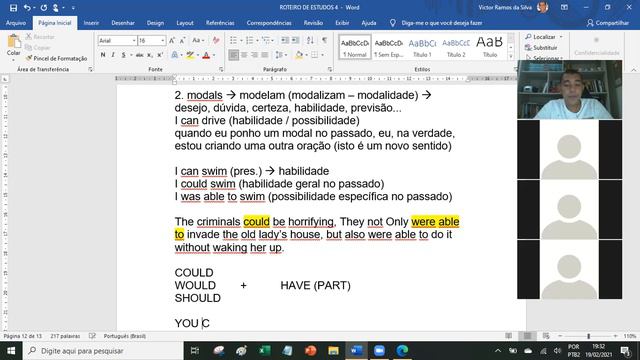Switch to Web Layout view in status bar
Image resolution: width=640 pixels, height=360 pixels.
(546, 336)
